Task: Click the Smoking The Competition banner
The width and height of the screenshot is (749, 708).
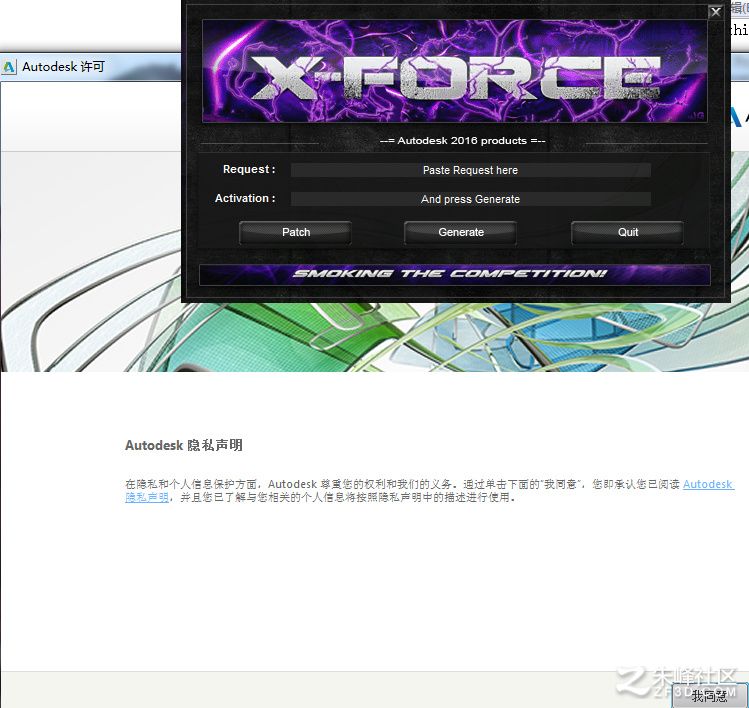Action: coord(455,275)
